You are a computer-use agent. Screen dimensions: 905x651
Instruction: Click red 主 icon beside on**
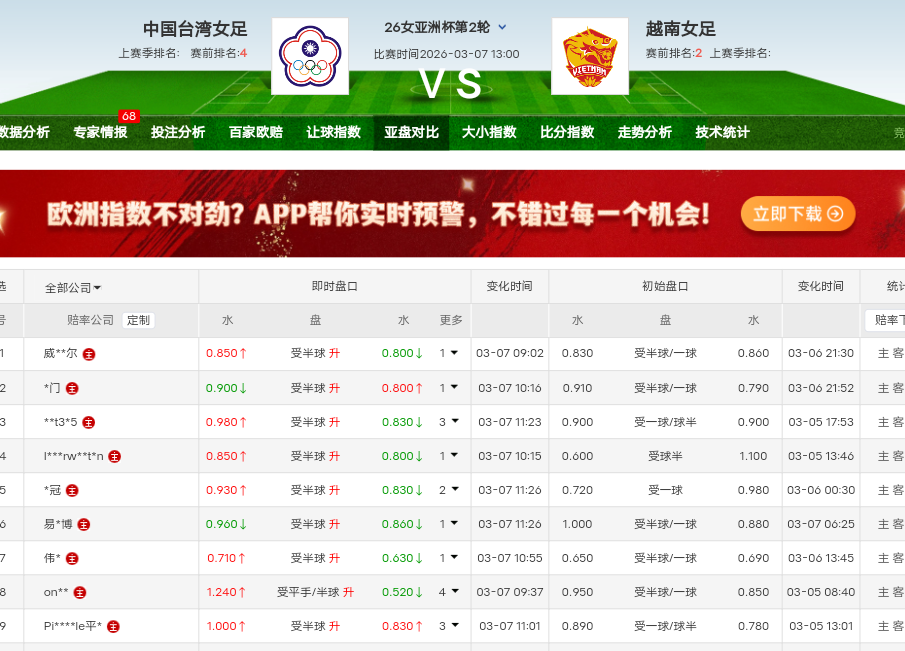tap(80, 593)
